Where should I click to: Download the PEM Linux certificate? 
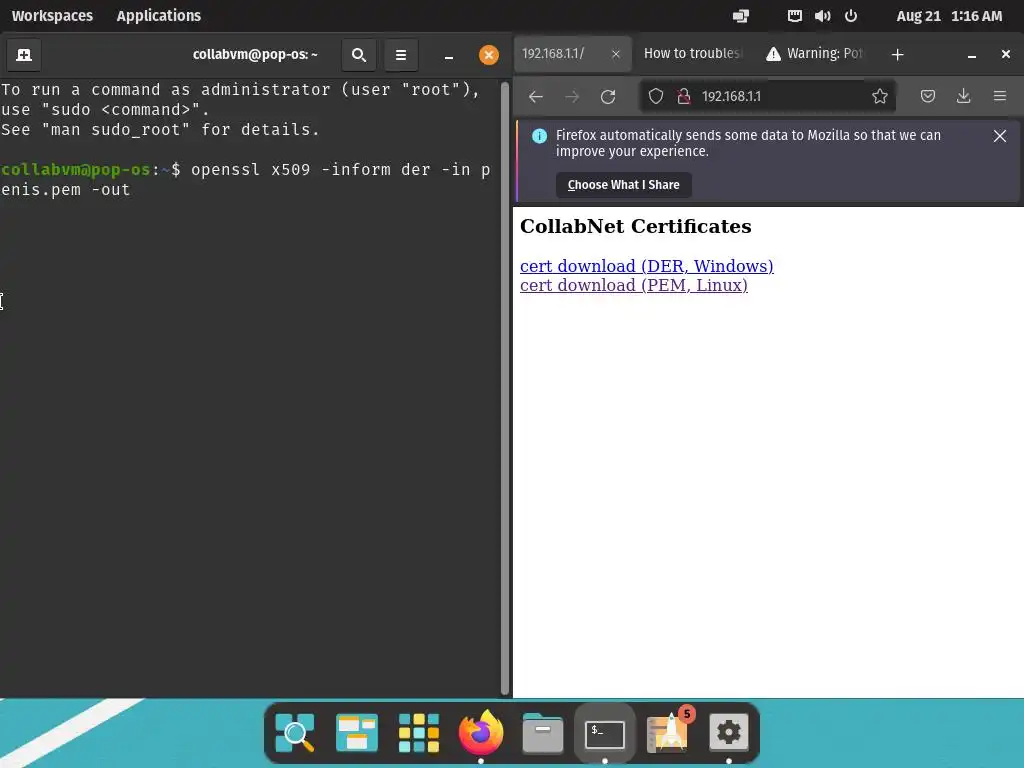coord(633,285)
